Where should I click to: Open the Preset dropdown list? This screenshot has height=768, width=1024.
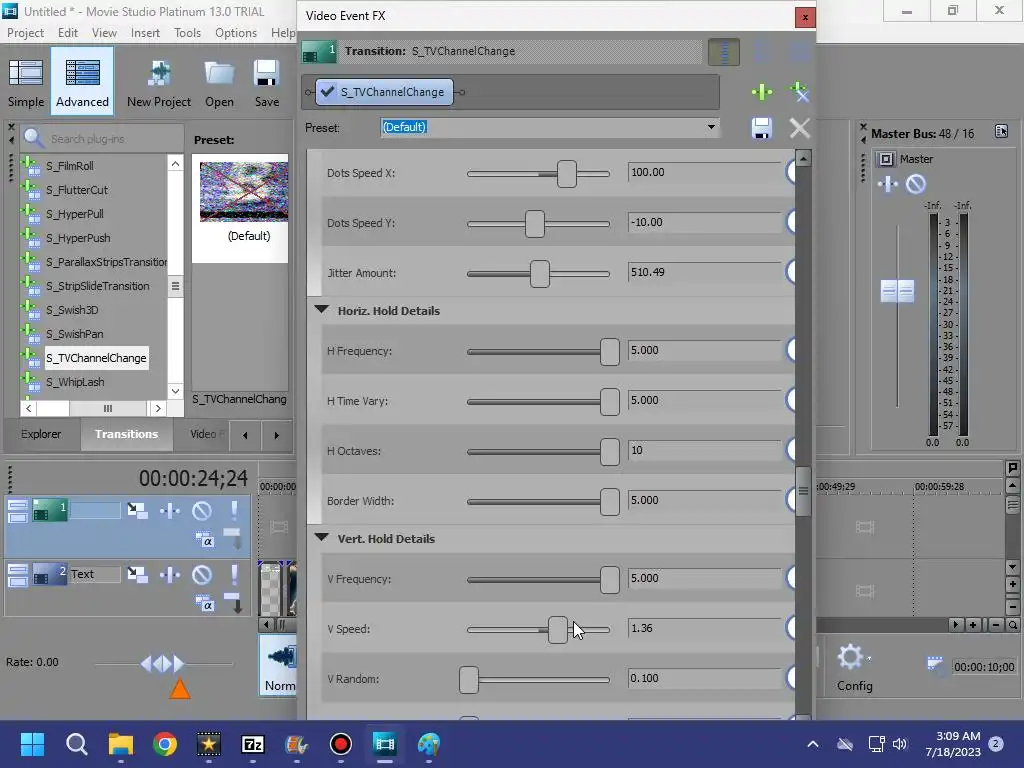coord(711,127)
